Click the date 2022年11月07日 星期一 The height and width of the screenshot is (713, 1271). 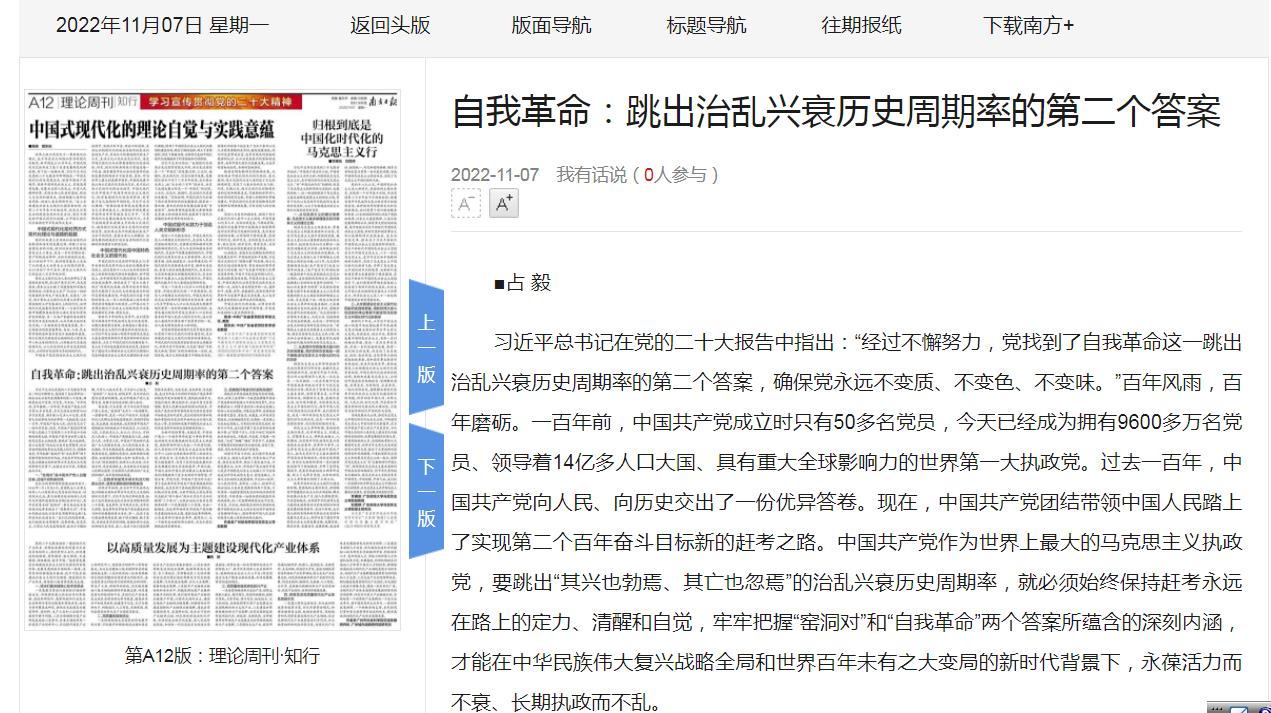click(162, 26)
